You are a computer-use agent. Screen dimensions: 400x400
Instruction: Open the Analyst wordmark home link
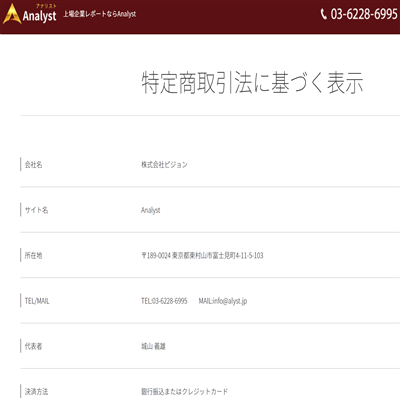39,16
